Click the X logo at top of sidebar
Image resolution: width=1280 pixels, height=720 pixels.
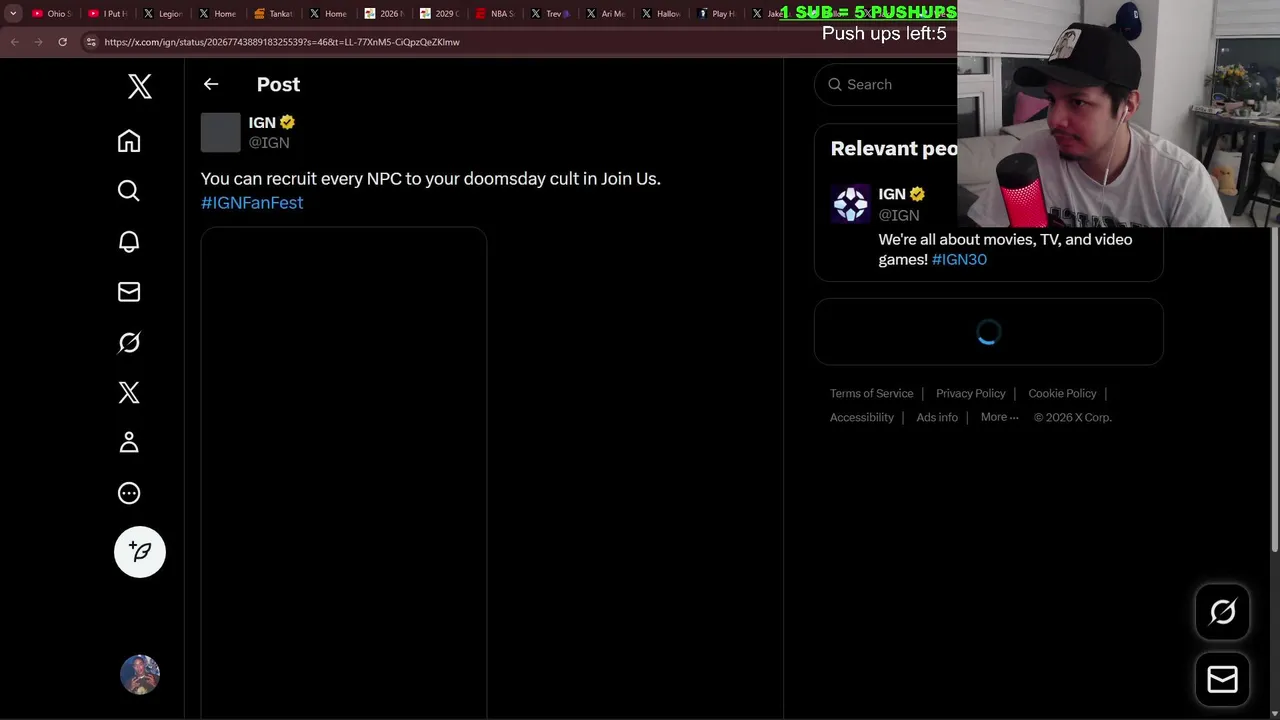pyautogui.click(x=140, y=86)
